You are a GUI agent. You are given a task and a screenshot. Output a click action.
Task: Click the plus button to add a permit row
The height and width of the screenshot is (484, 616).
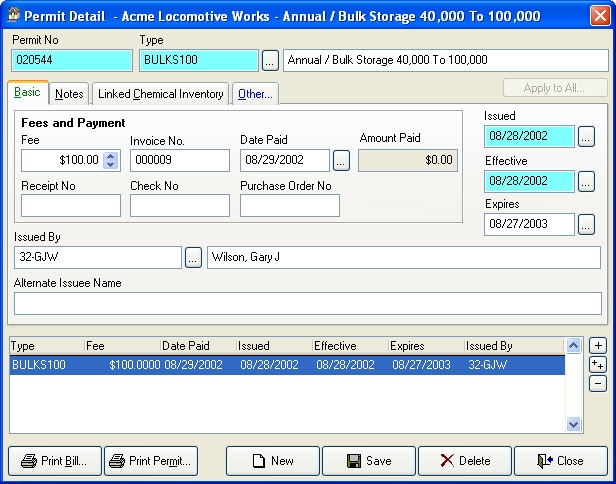coord(598,346)
